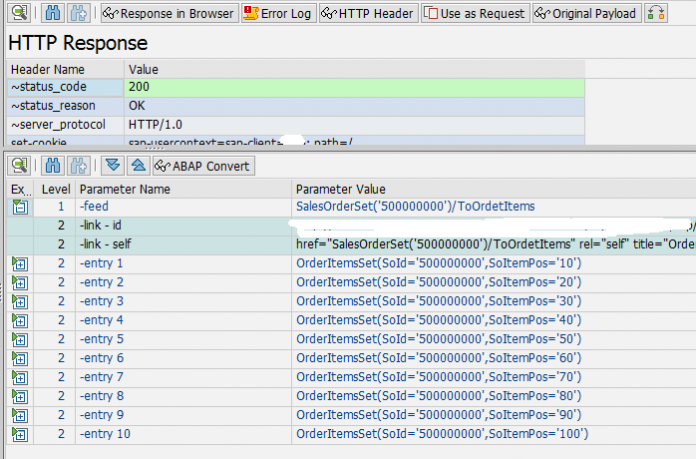The height and width of the screenshot is (459, 696).
Task: Click the Expand All nodes icon
Action: pyautogui.click(x=113, y=165)
